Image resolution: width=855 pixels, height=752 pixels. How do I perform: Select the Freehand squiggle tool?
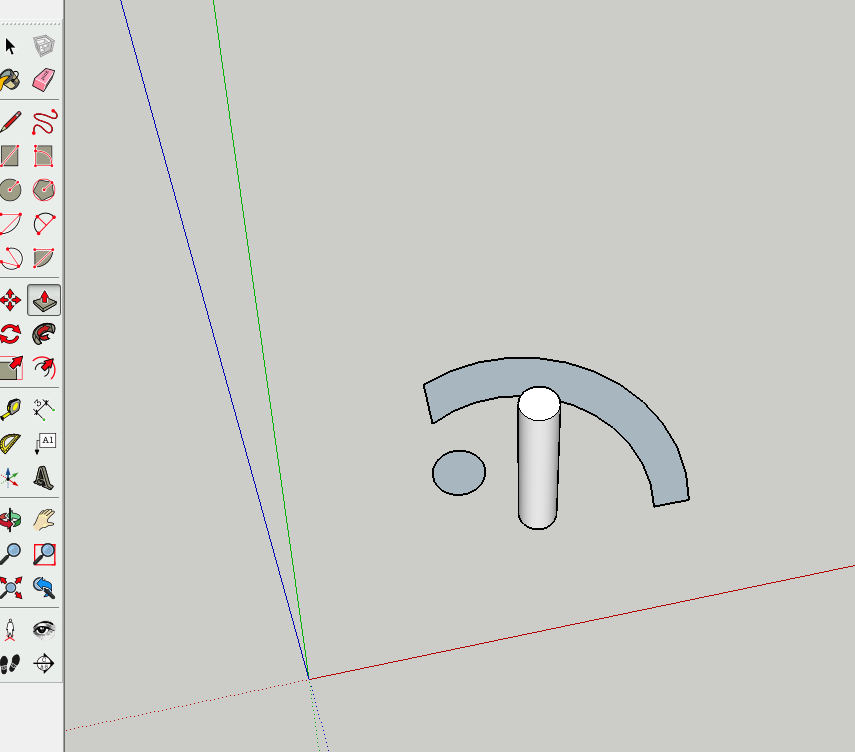(x=44, y=122)
